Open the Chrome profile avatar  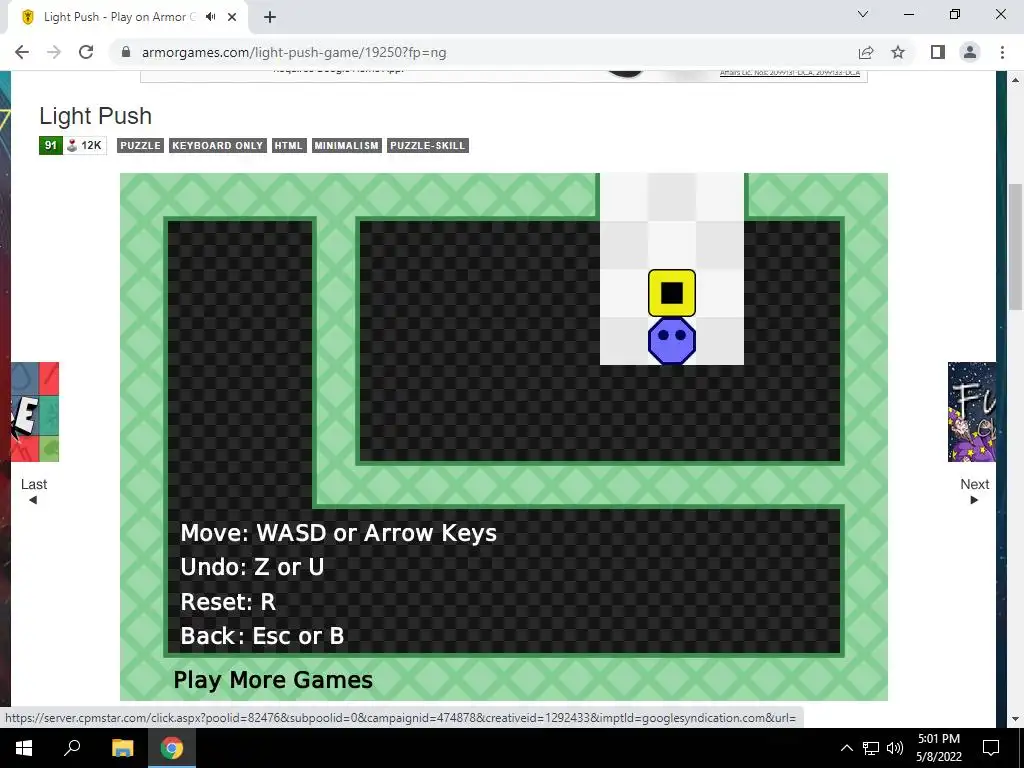tap(970, 52)
